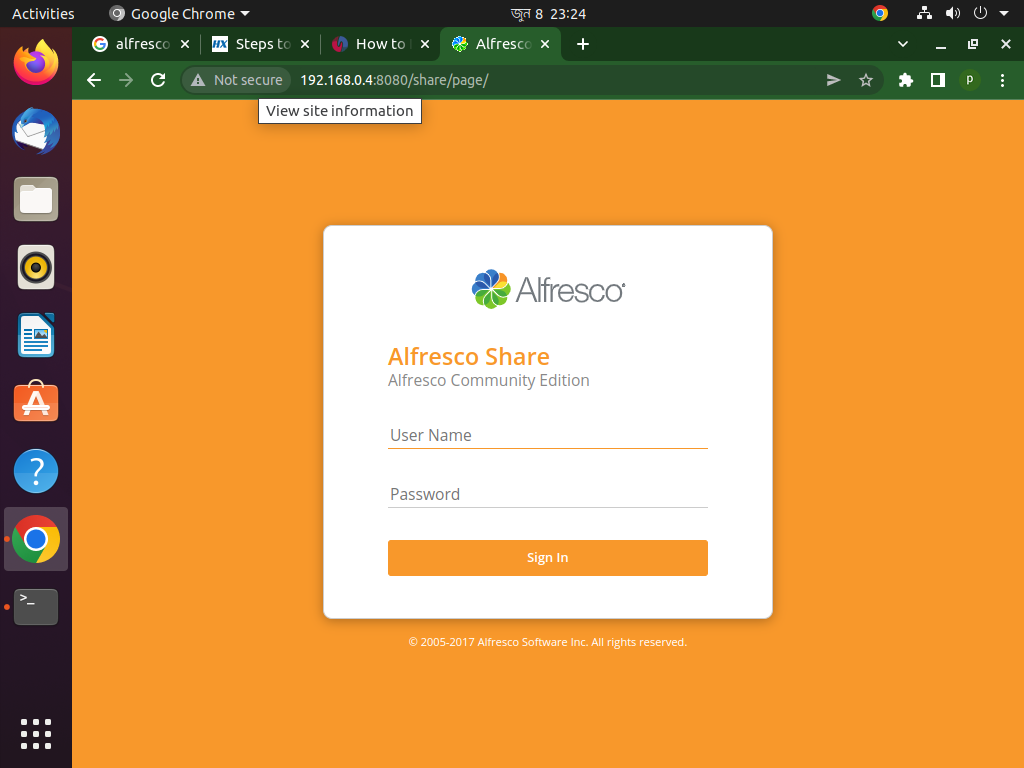Click the Not secure warning chip
The width and height of the screenshot is (1024, 768).
click(236, 80)
